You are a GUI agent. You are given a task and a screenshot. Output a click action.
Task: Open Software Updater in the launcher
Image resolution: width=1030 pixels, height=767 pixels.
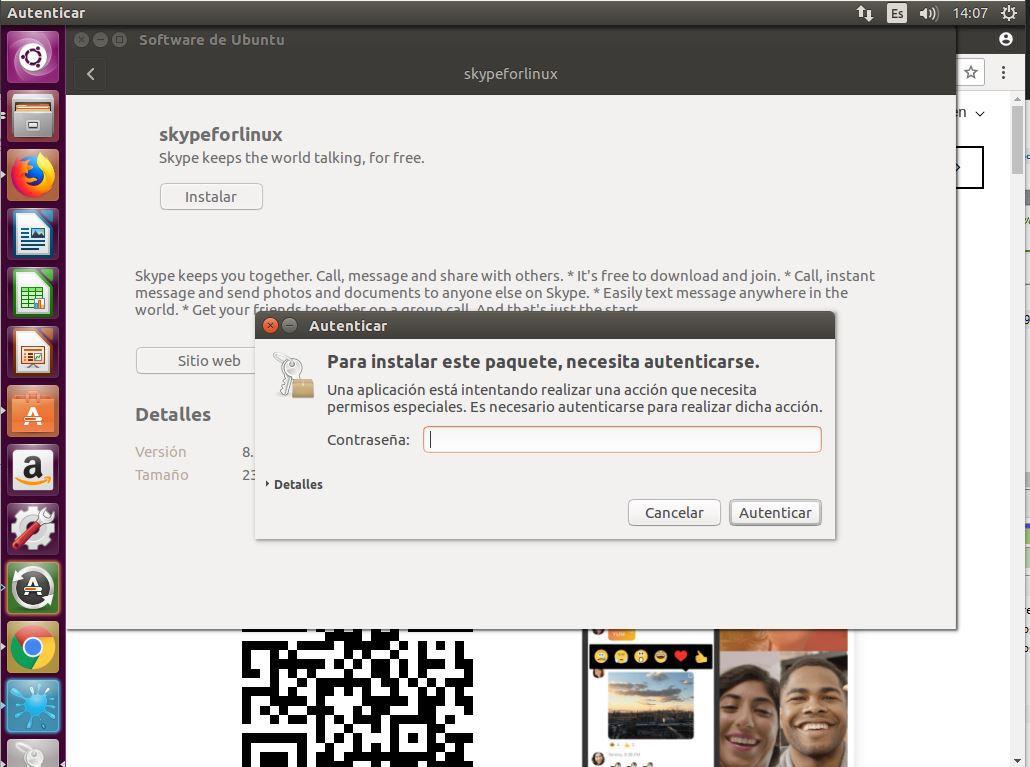tap(33, 588)
